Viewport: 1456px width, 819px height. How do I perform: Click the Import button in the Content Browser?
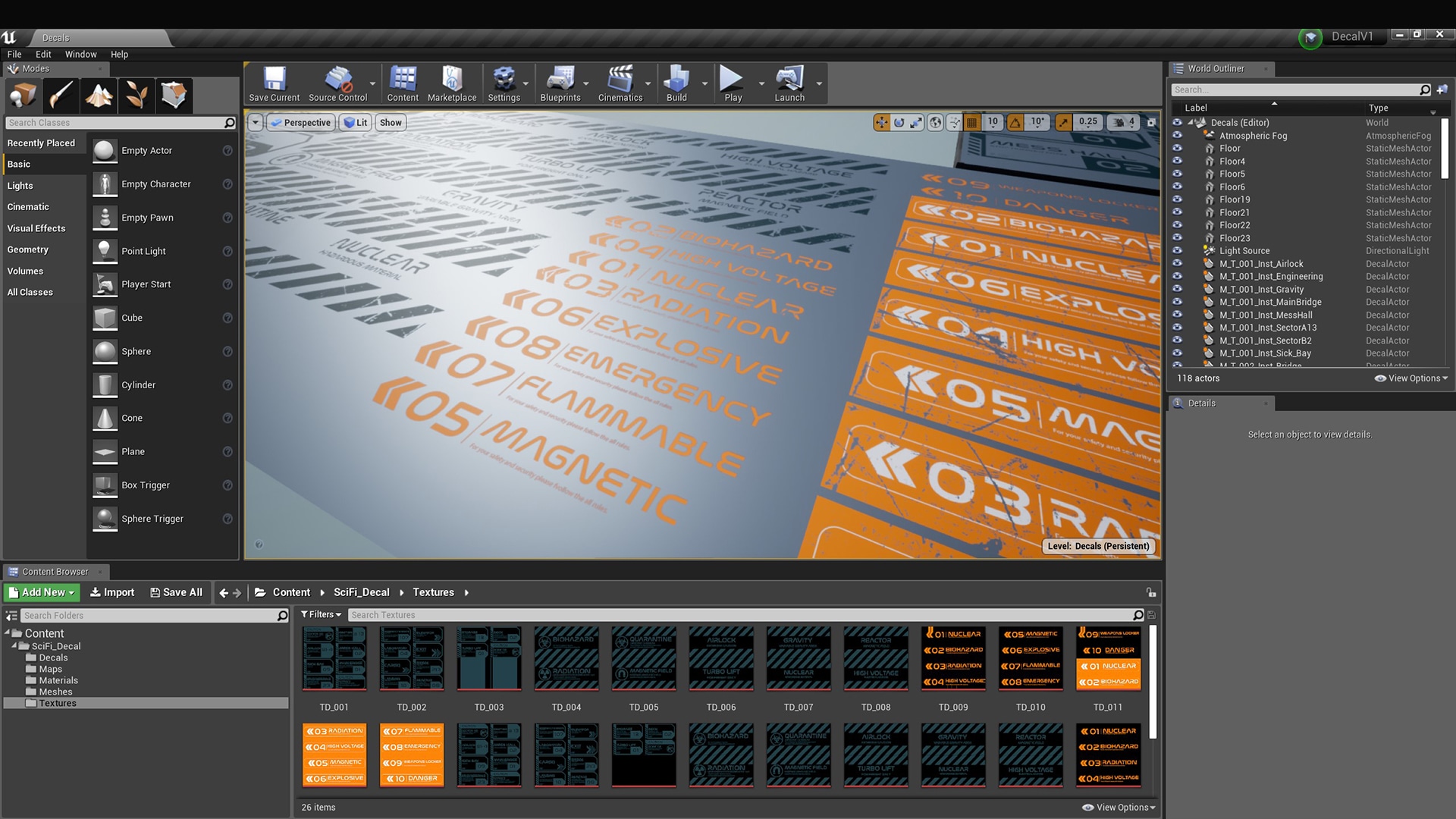pos(111,592)
